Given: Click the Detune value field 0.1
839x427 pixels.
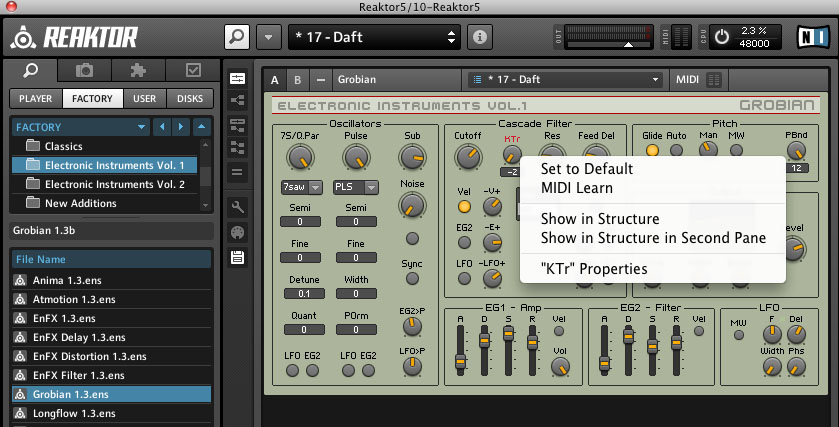Looking at the screenshot, I should point(304,294).
